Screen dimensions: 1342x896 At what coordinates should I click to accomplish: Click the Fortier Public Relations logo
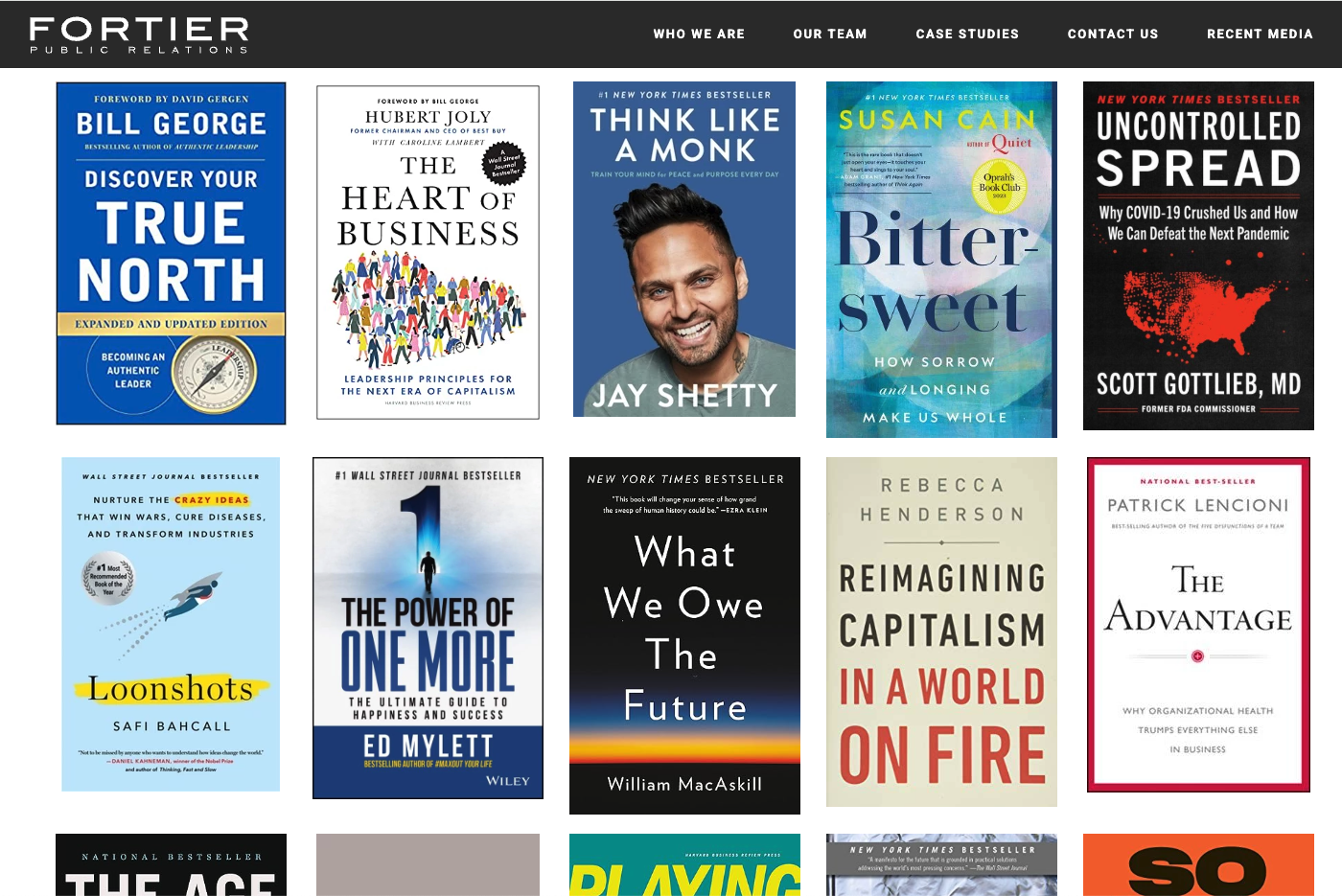click(139, 34)
